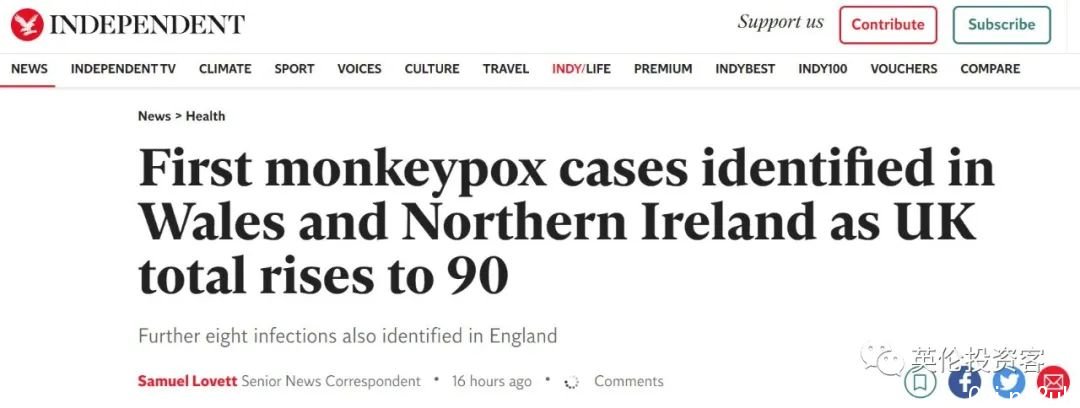The width and height of the screenshot is (1080, 408).
Task: Jump to the Comments link
Action: [629, 381]
